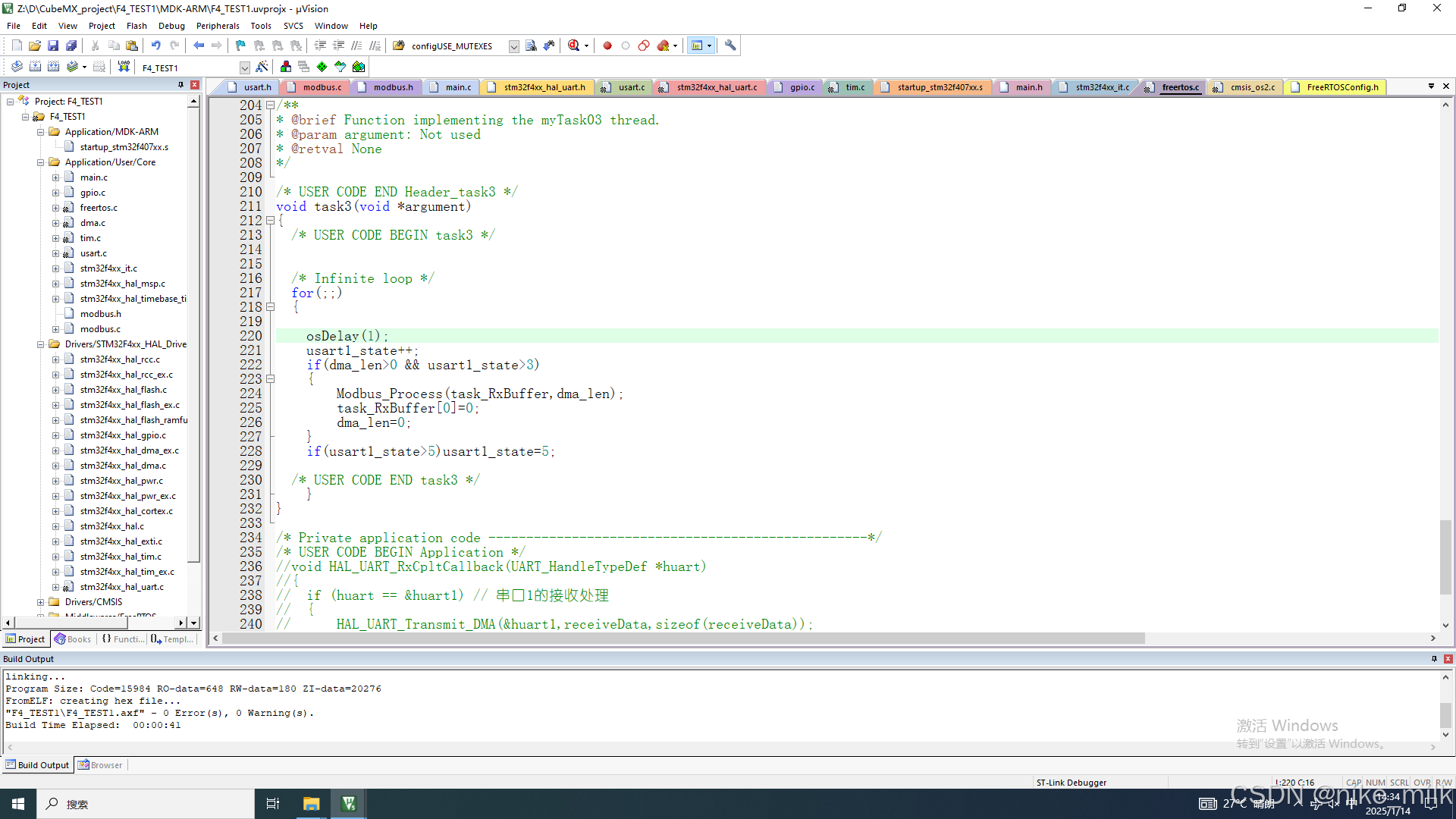
Task: Open the Peripherals menu
Action: point(218,25)
